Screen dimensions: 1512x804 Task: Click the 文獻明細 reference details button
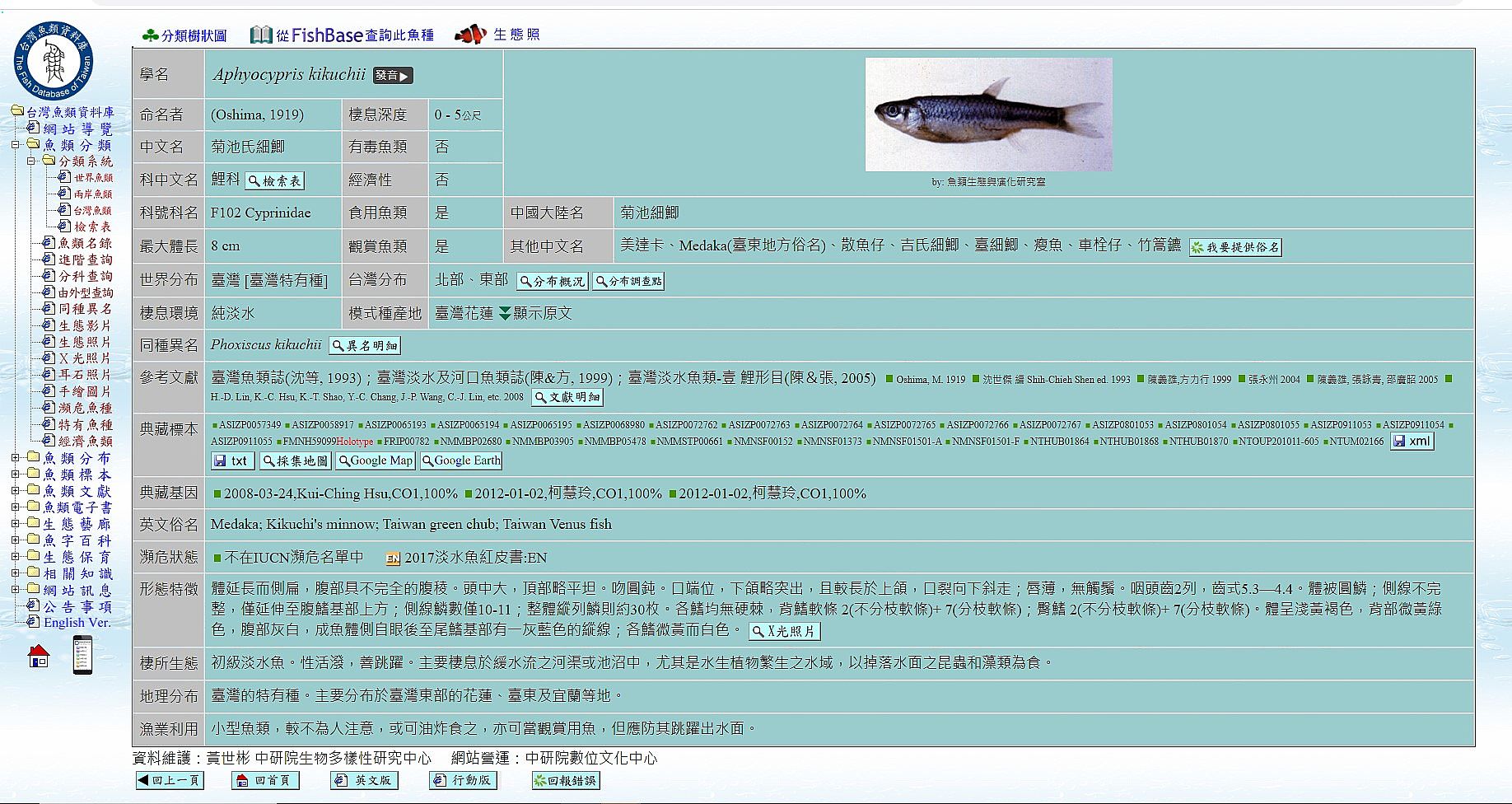coord(567,397)
